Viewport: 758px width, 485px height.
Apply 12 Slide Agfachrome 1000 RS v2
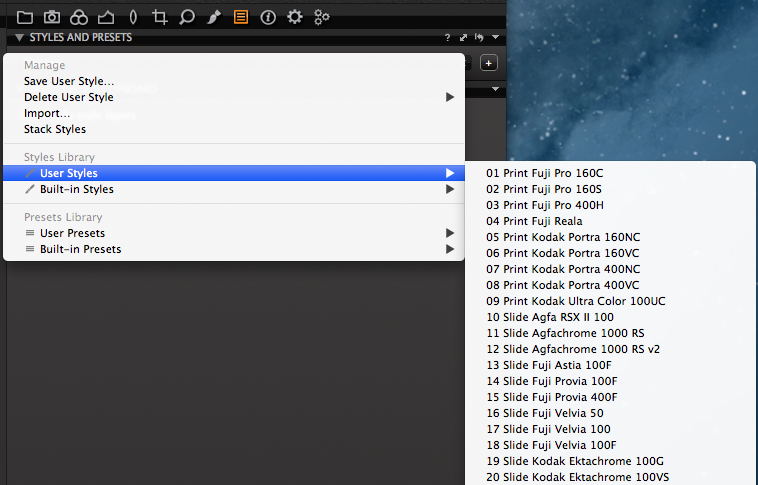click(x=610, y=349)
